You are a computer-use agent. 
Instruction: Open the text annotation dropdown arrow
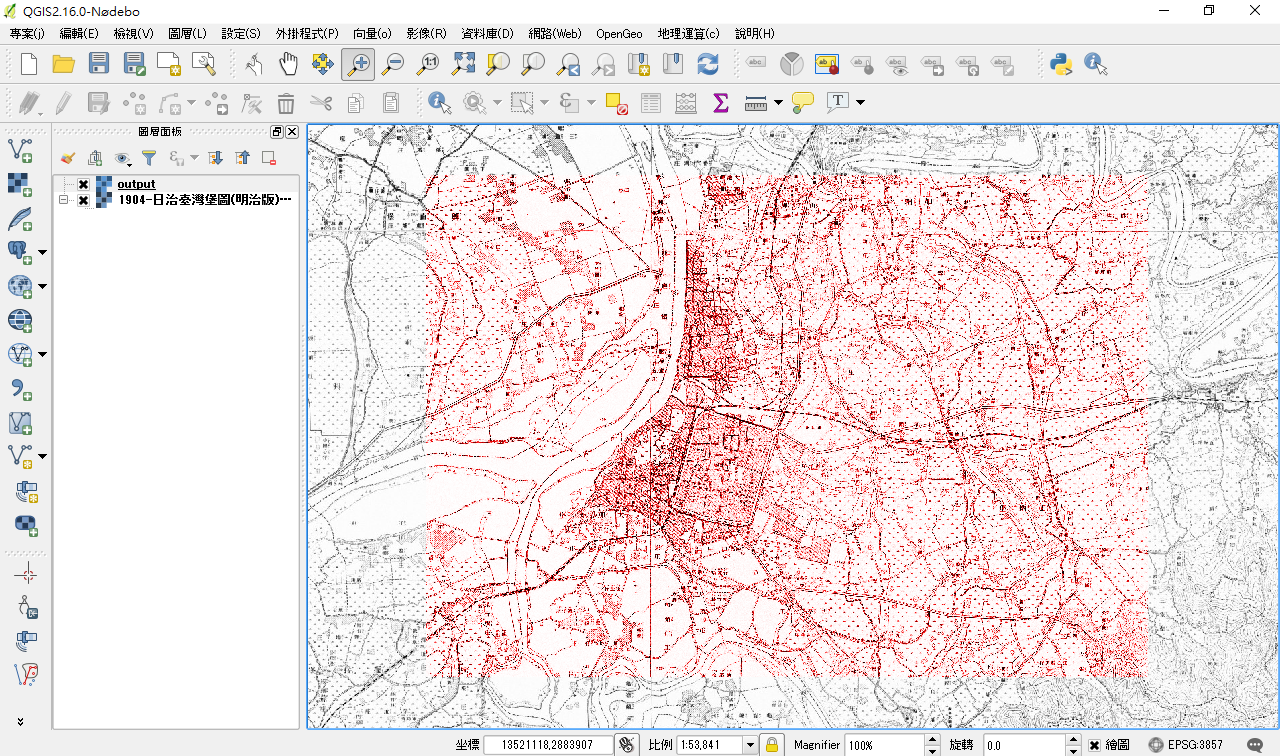[x=860, y=102]
